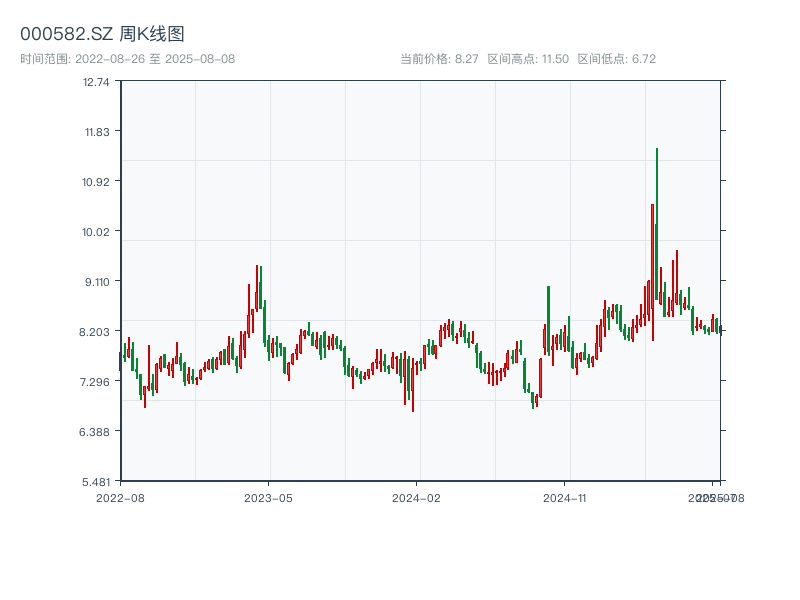This screenshot has height=600, width=800.
Task: Click the 当前价格 8.27 label
Action: (439, 59)
